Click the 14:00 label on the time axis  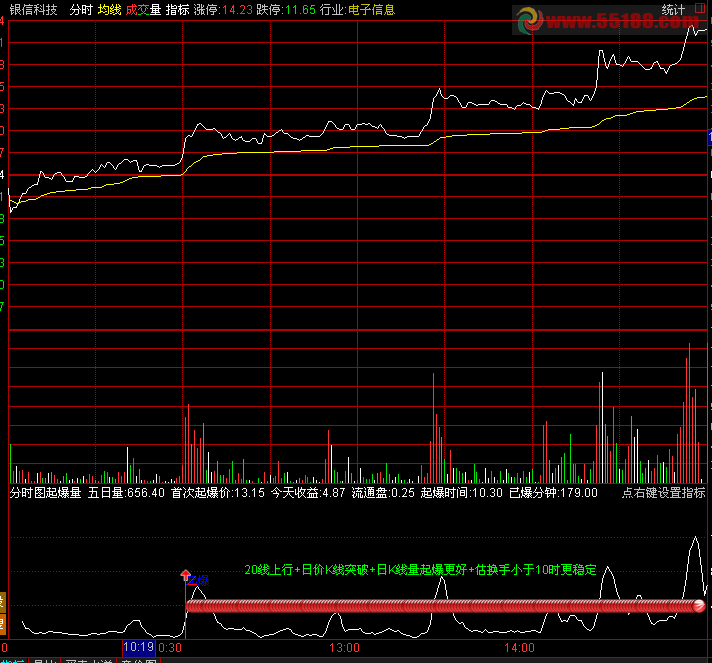(x=519, y=648)
